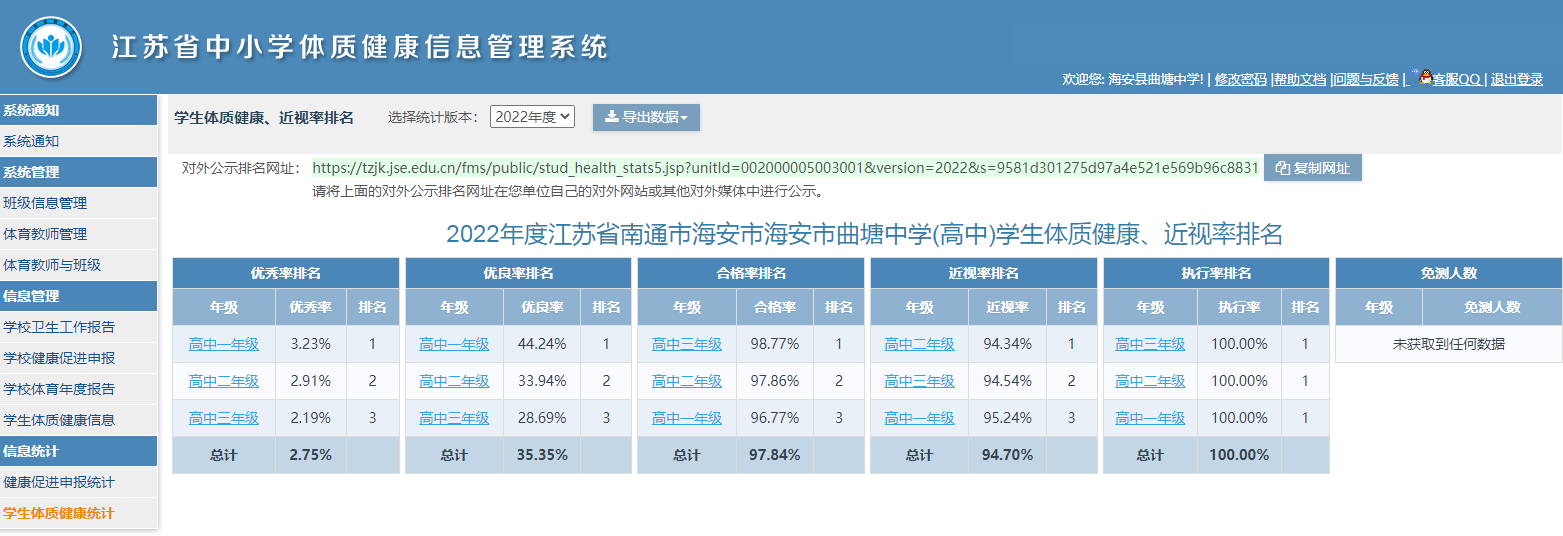Open the 2022年度 statistics version dropdown

point(532,117)
